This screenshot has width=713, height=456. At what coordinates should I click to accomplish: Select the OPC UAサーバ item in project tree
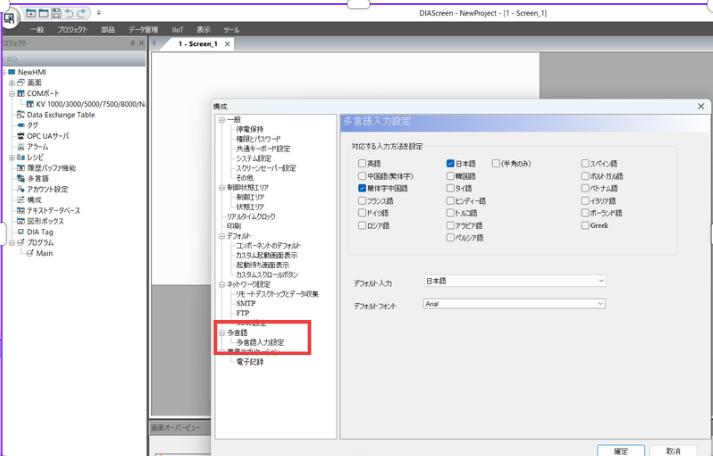pos(47,135)
